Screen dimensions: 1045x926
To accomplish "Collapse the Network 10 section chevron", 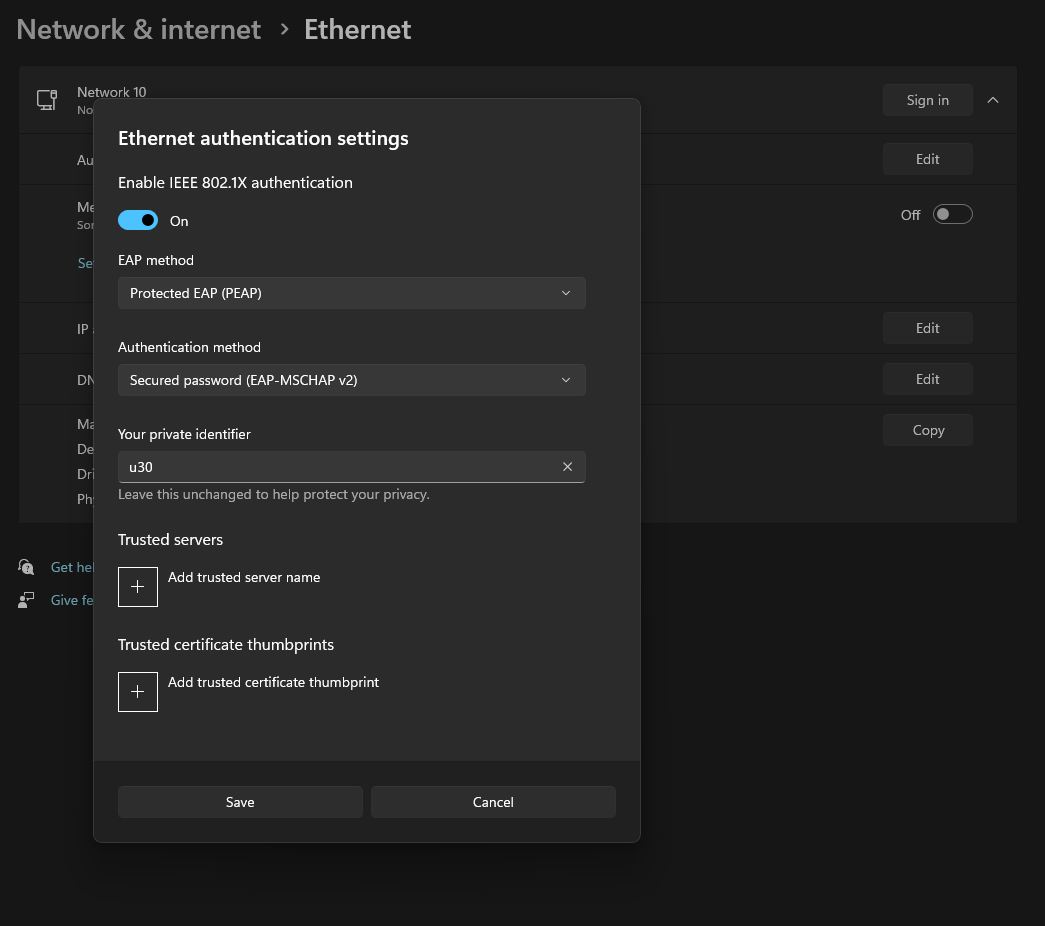I will [x=992, y=100].
